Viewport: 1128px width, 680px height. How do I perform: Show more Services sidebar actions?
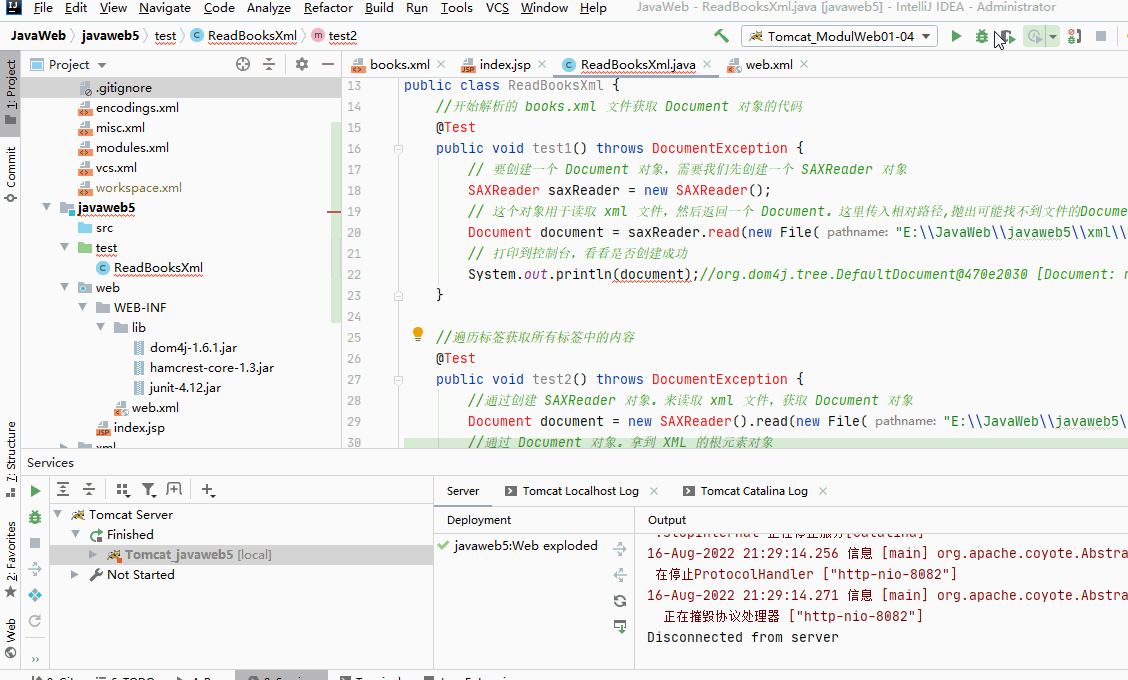(35, 658)
